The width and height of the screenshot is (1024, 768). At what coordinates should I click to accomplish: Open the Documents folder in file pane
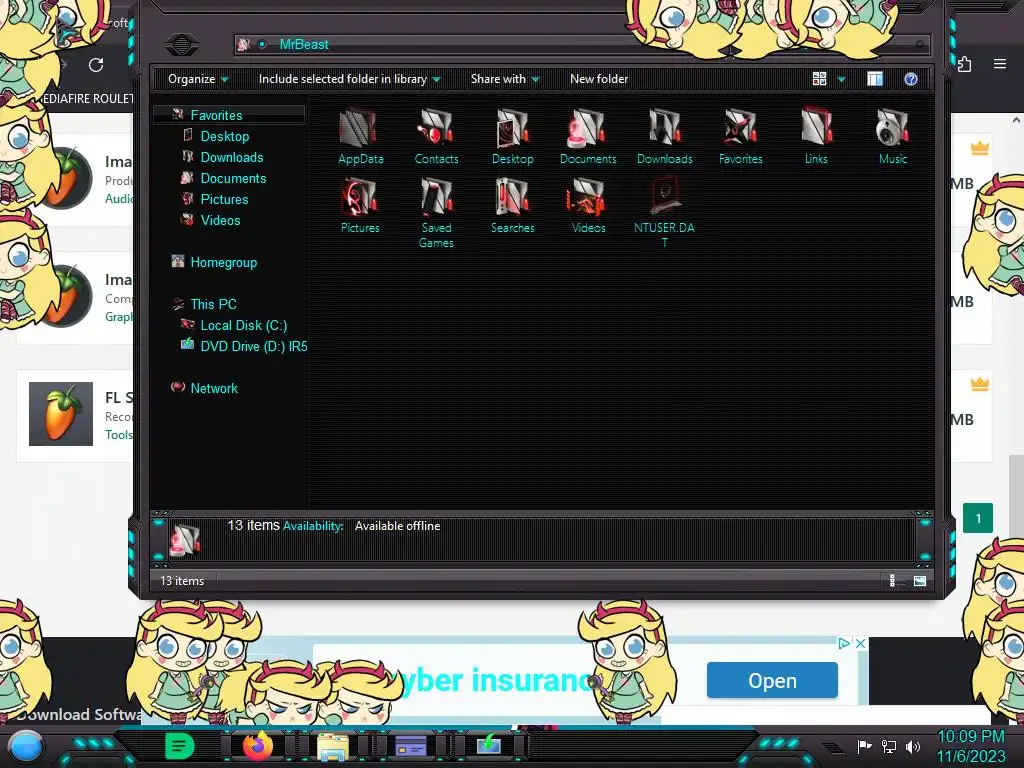click(588, 136)
